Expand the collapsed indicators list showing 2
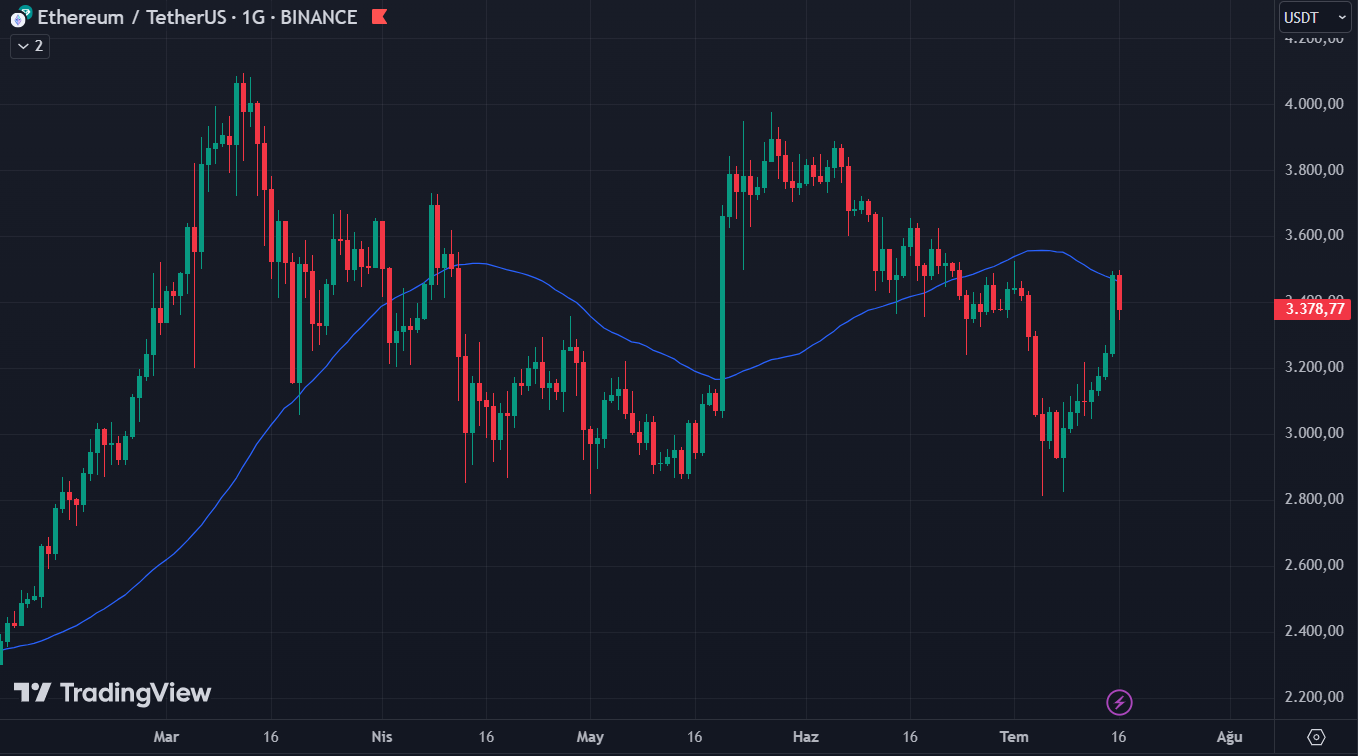 tap(30, 46)
